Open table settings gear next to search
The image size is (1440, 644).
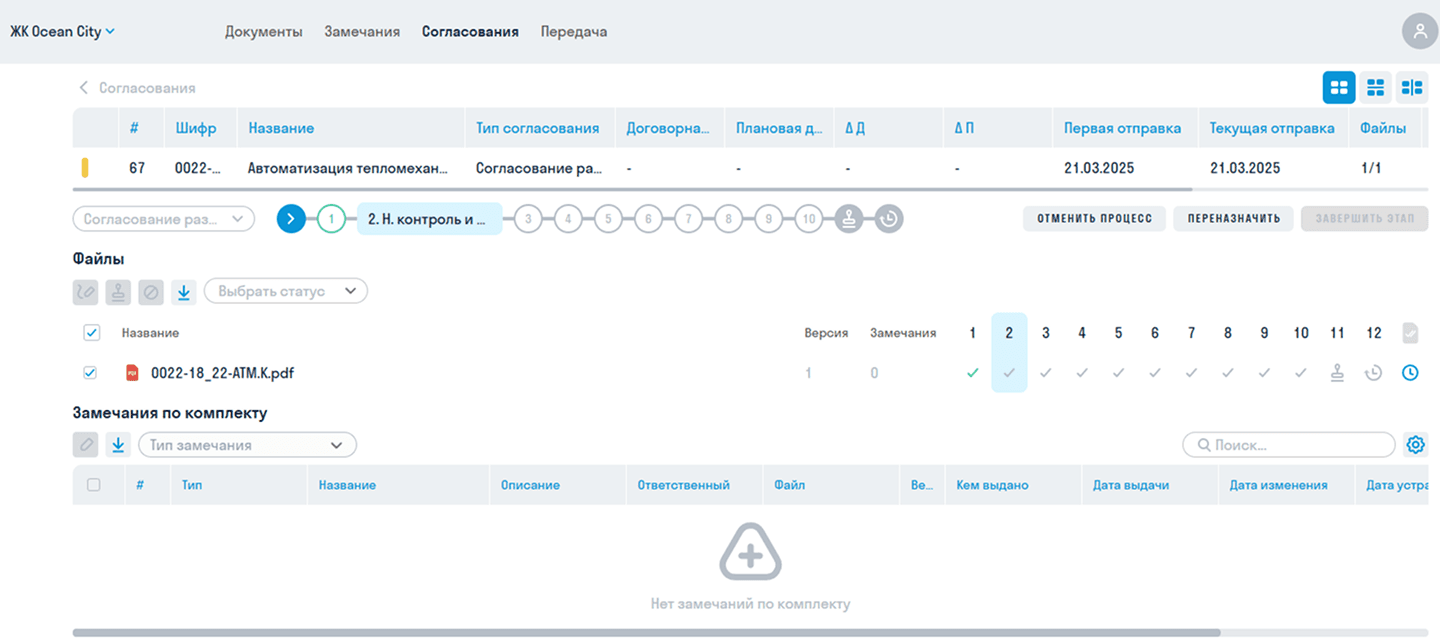(1415, 445)
